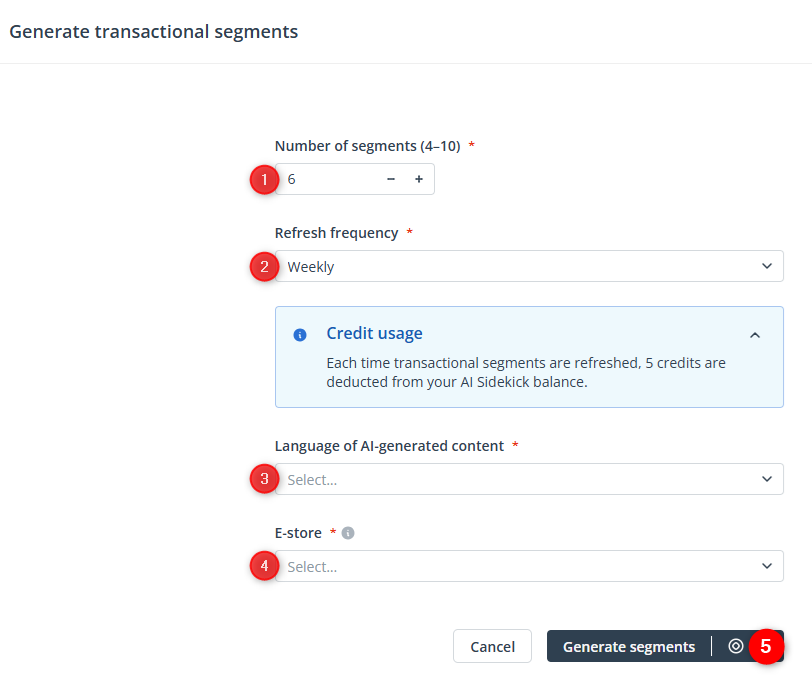The height and width of the screenshot is (699, 812).
Task: Click the 'Language of AI-generated content' label
Action: click(x=389, y=446)
